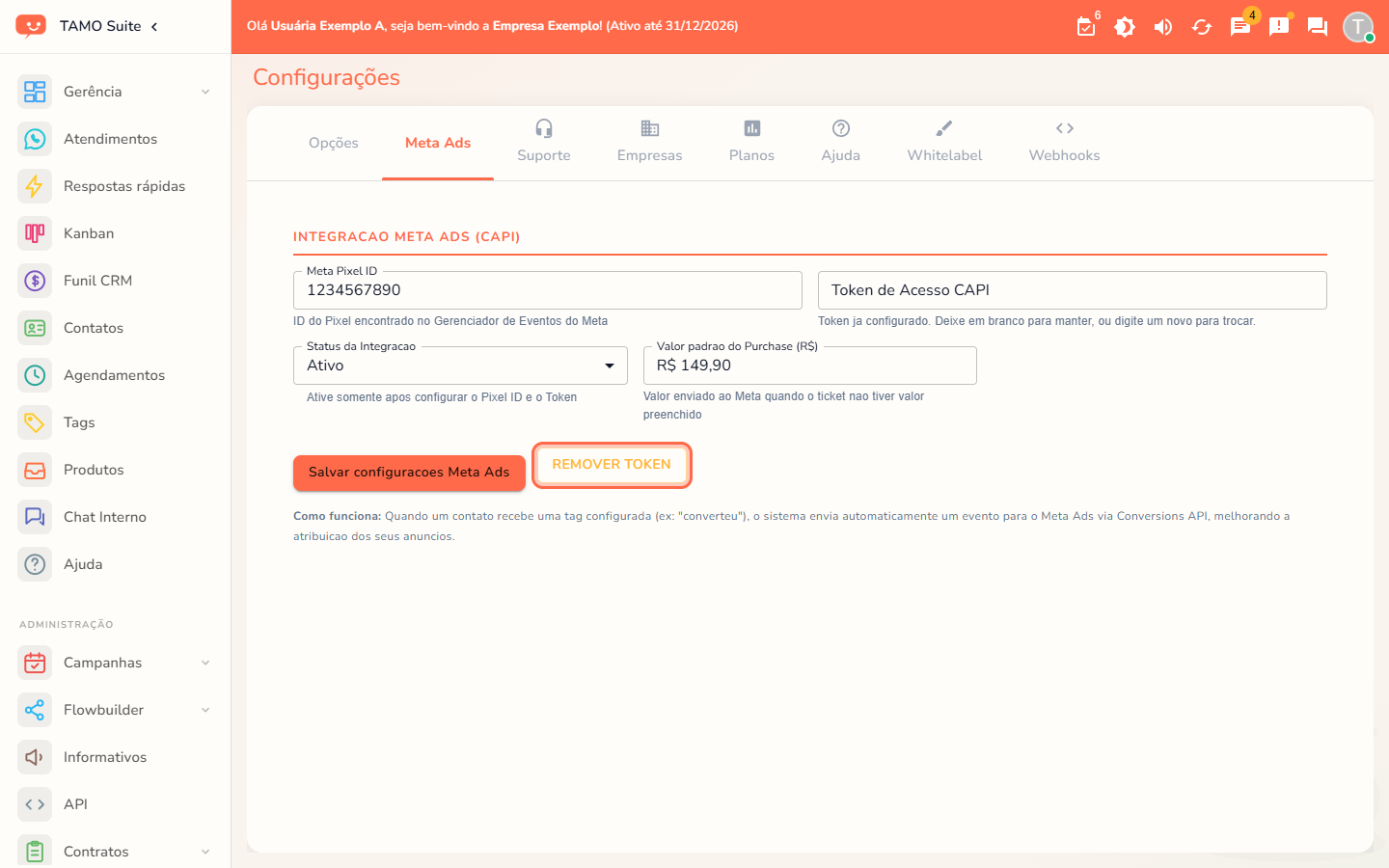Screen dimensions: 1389x868
Task: Click Salvar configuracoes Meta Ads button
Action: pyautogui.click(x=409, y=473)
